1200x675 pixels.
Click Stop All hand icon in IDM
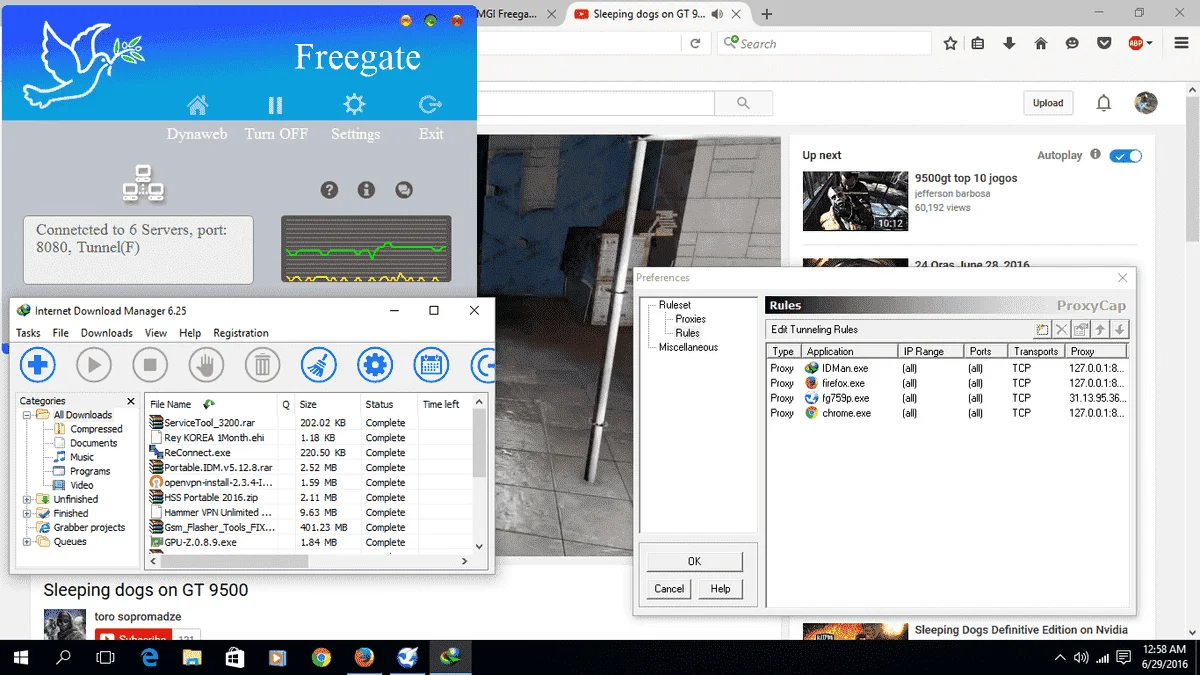pyautogui.click(x=206, y=365)
